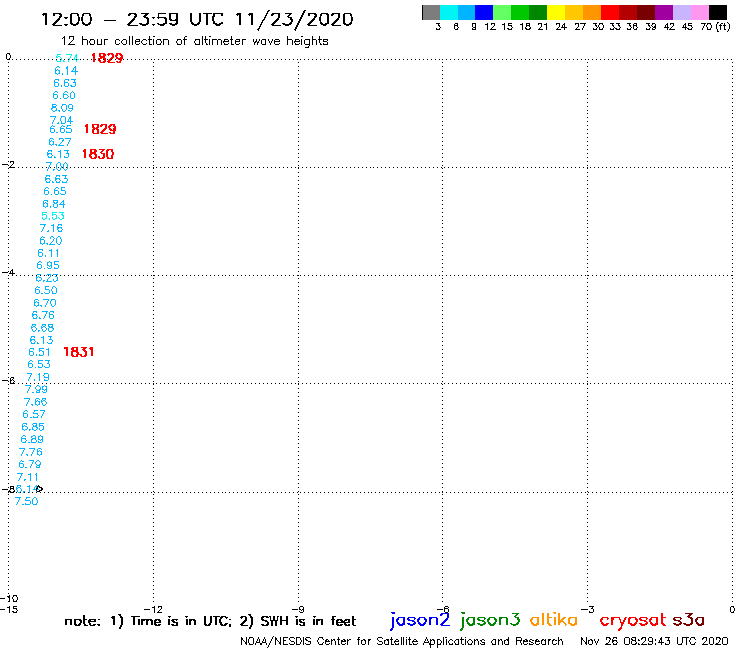Click the 7.00 wave height value
Screen dimensions: 740x650
[57, 167]
